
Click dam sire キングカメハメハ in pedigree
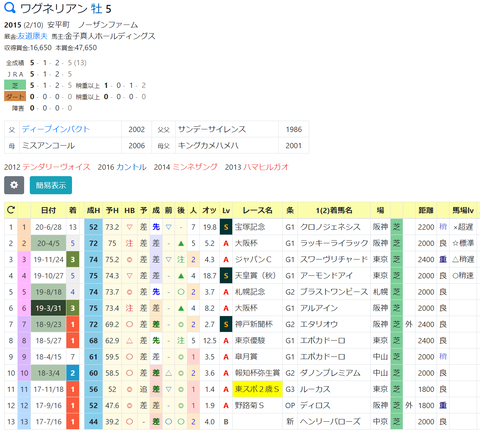[208, 146]
